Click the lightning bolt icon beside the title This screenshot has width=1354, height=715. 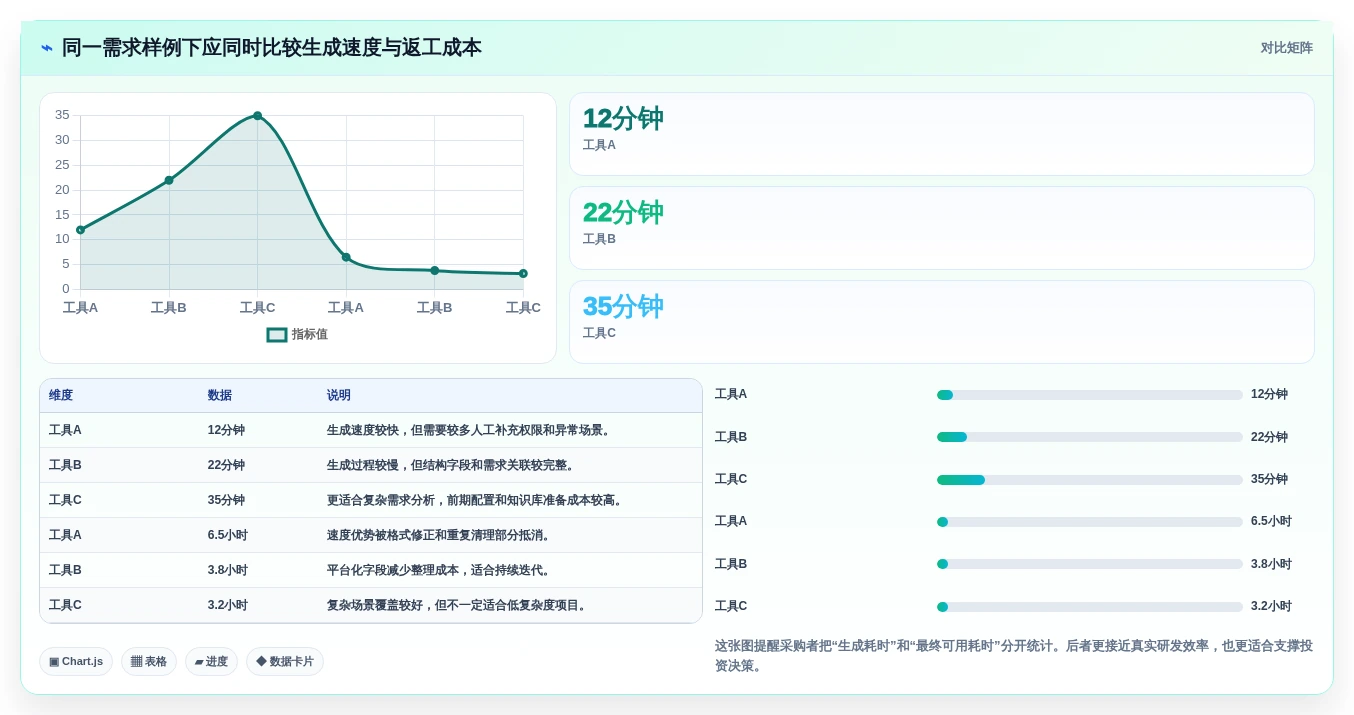pyautogui.click(x=47, y=48)
